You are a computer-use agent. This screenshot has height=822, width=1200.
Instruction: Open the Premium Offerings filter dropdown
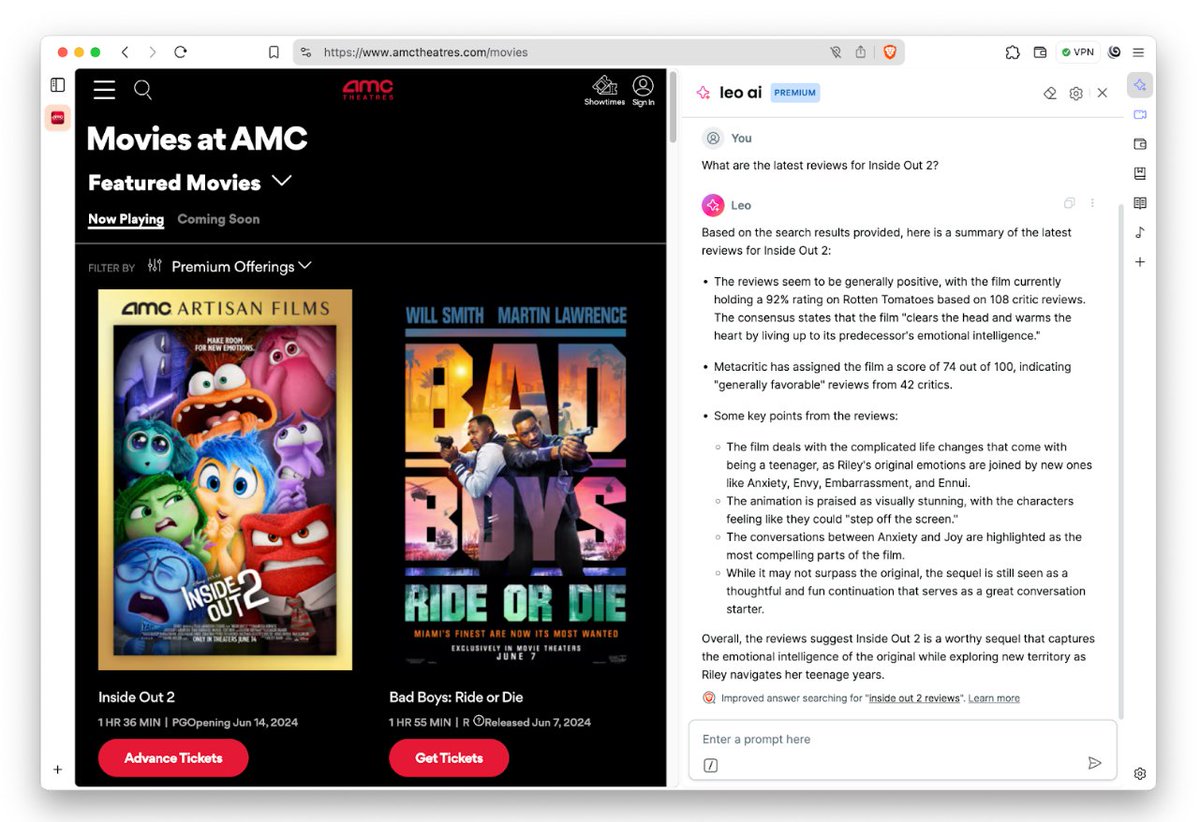click(x=241, y=266)
